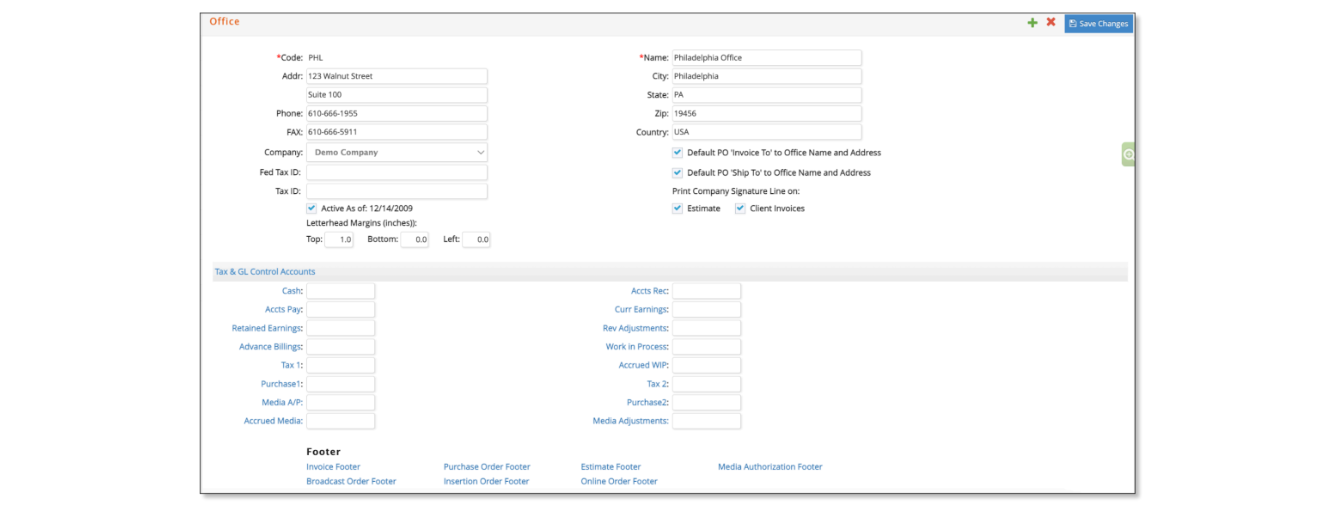Click the Media A/P account field
The image size is (1332, 507).
[340, 403]
